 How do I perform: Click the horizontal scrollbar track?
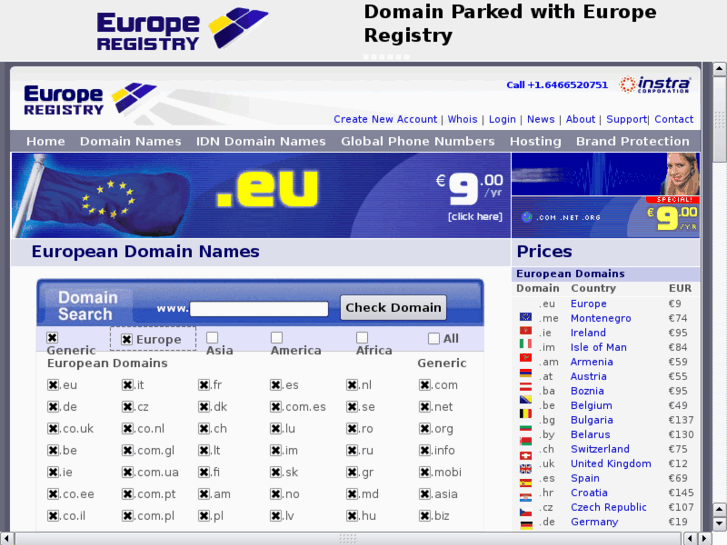pyautogui.click(x=348, y=539)
